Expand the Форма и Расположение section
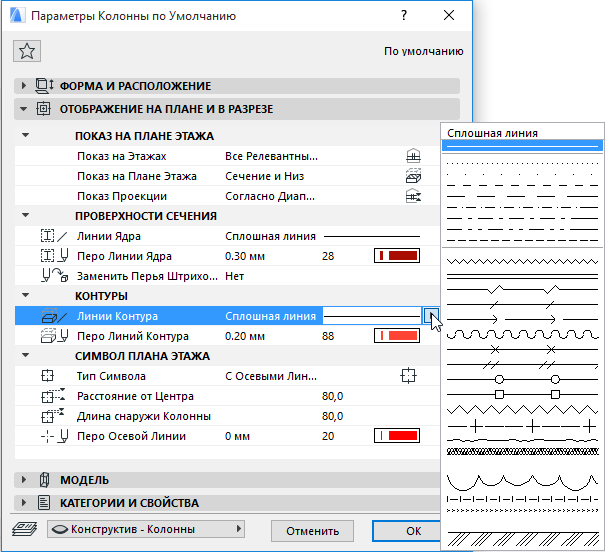 24,86
